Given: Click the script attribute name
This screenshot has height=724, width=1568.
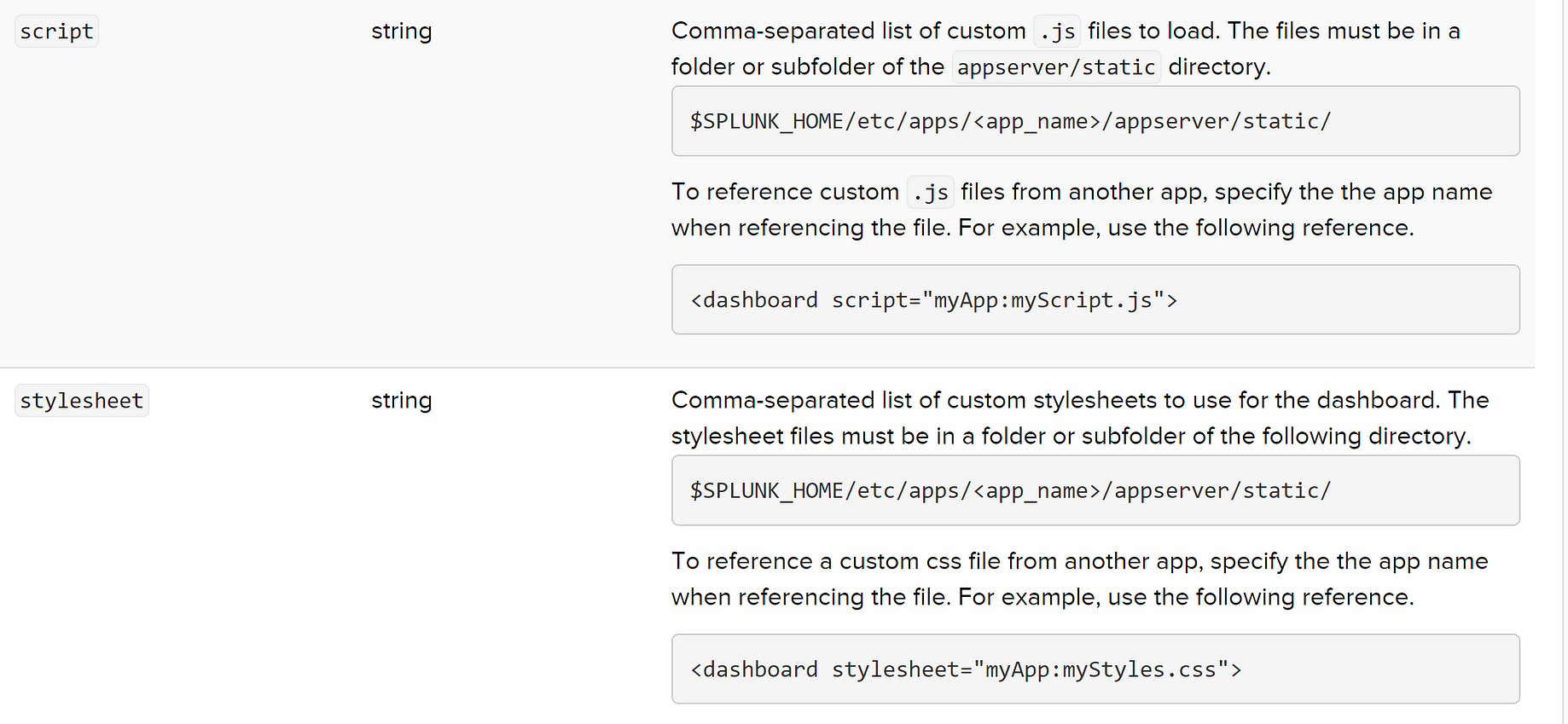Looking at the screenshot, I should click(x=56, y=32).
